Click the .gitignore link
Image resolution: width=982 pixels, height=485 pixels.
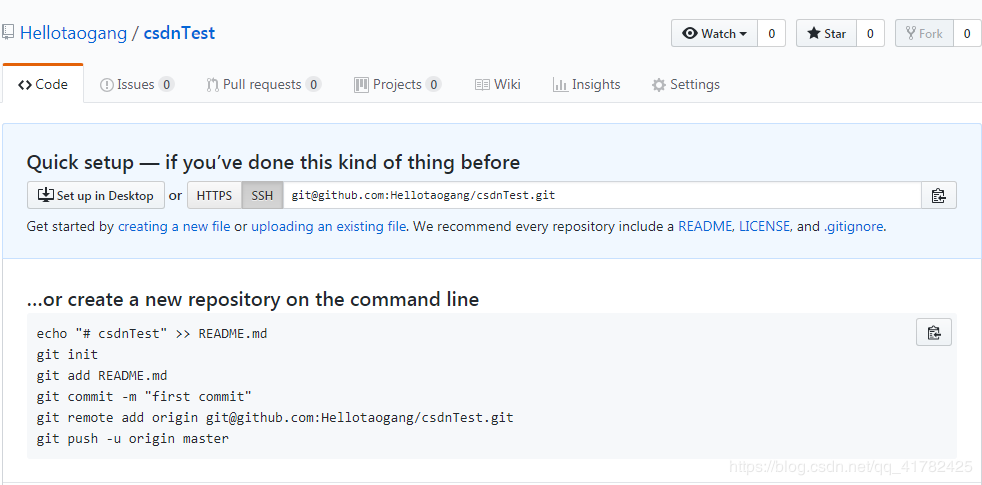click(x=853, y=226)
